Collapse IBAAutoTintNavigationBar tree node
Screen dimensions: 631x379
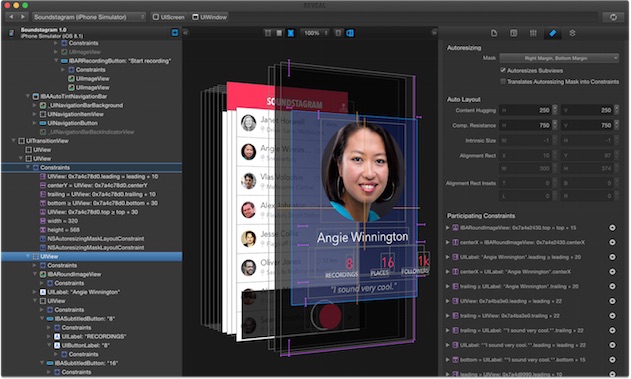pyautogui.click(x=28, y=96)
